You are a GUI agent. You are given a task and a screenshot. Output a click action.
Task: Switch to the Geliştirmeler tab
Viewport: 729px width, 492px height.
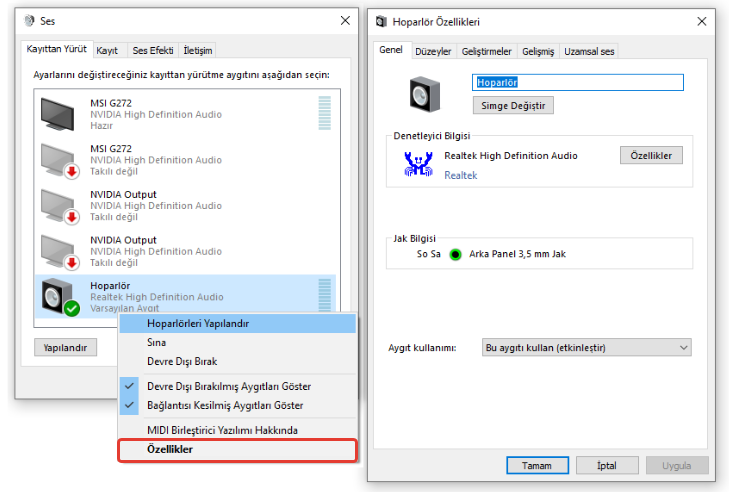pos(485,51)
